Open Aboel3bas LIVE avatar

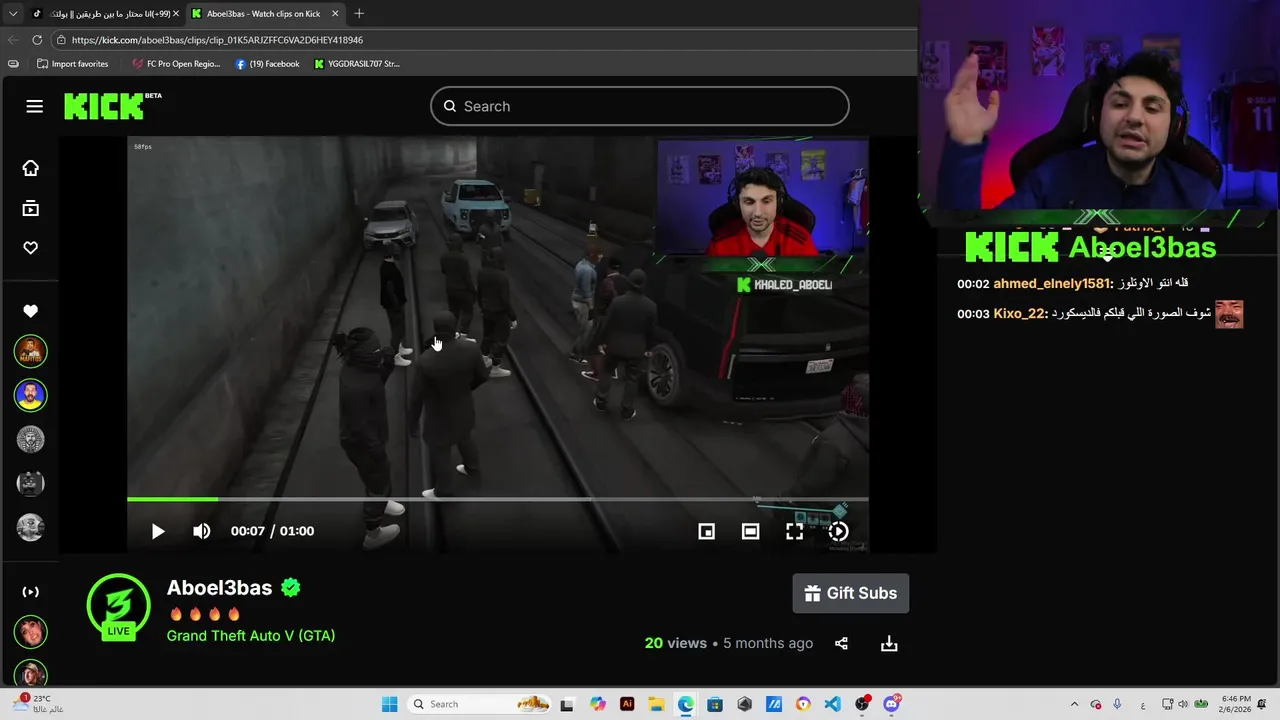119,606
